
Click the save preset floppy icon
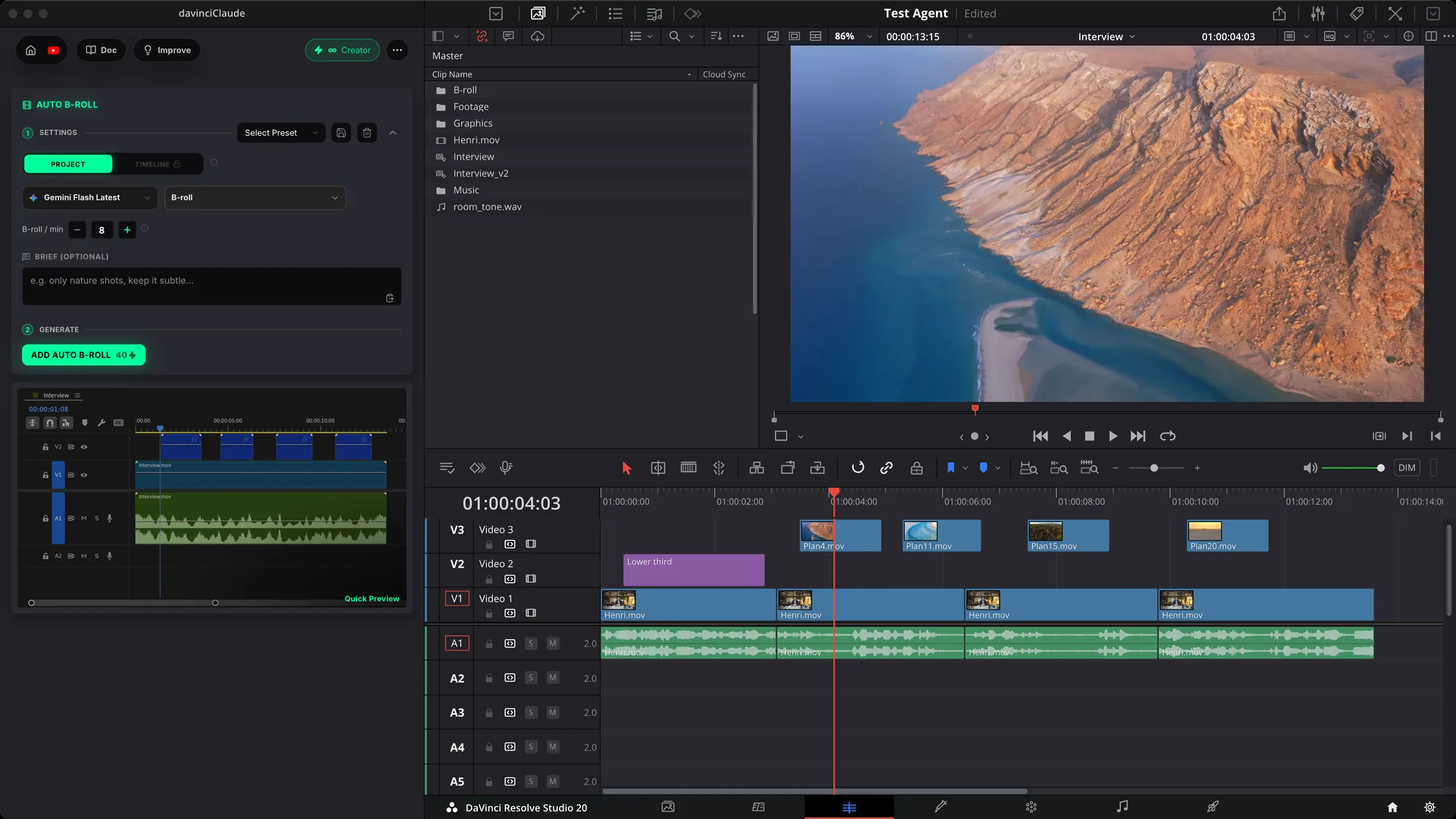341,133
